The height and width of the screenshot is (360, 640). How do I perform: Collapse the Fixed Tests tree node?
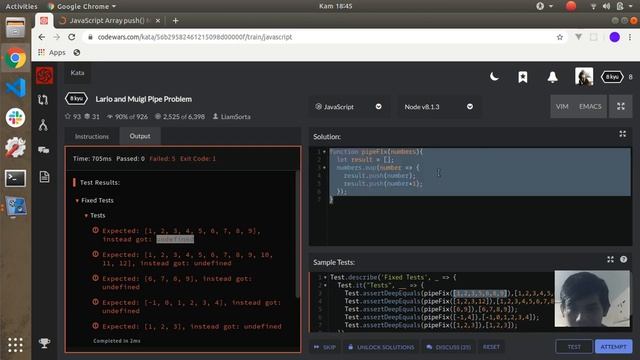[x=77, y=200]
